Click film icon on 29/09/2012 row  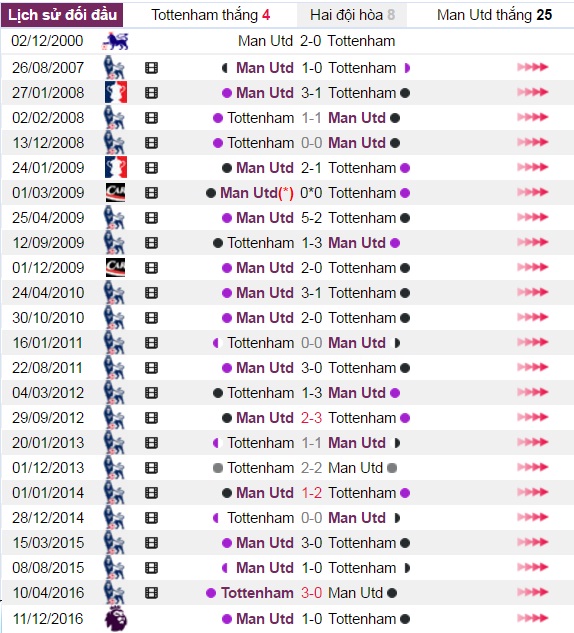(151, 418)
